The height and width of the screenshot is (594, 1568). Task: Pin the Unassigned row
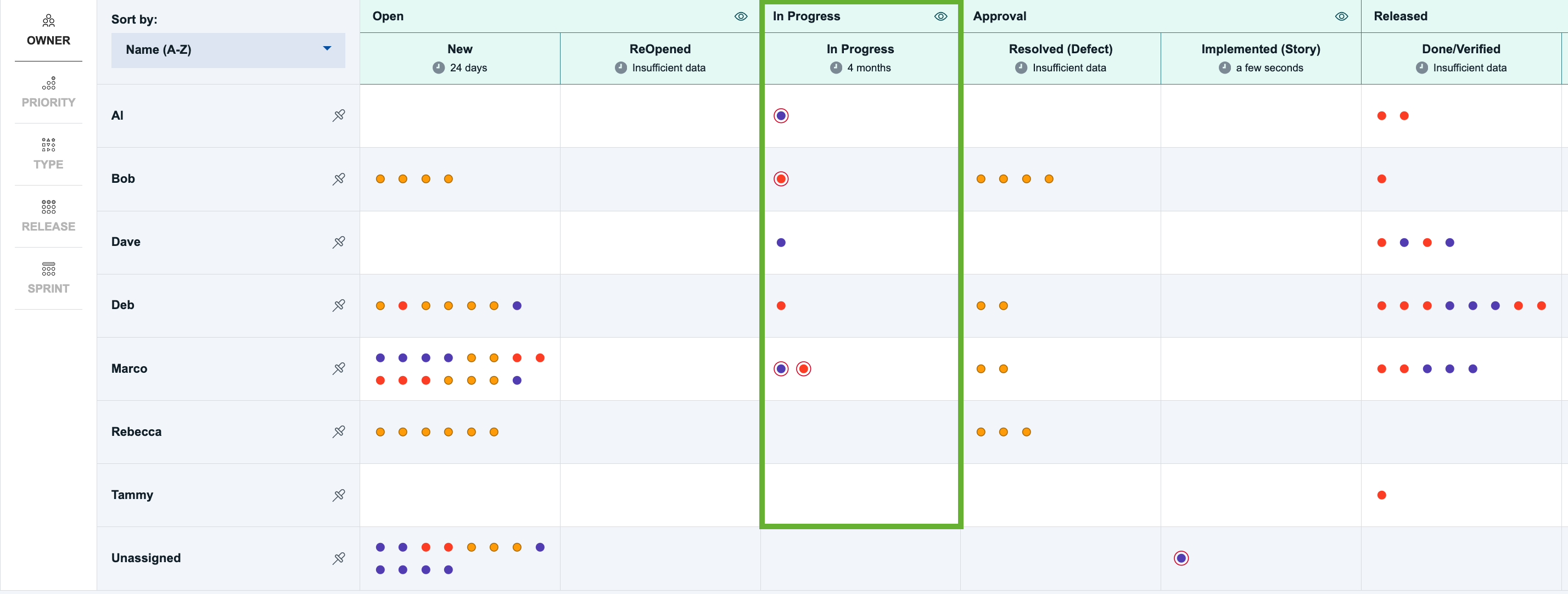[339, 559]
